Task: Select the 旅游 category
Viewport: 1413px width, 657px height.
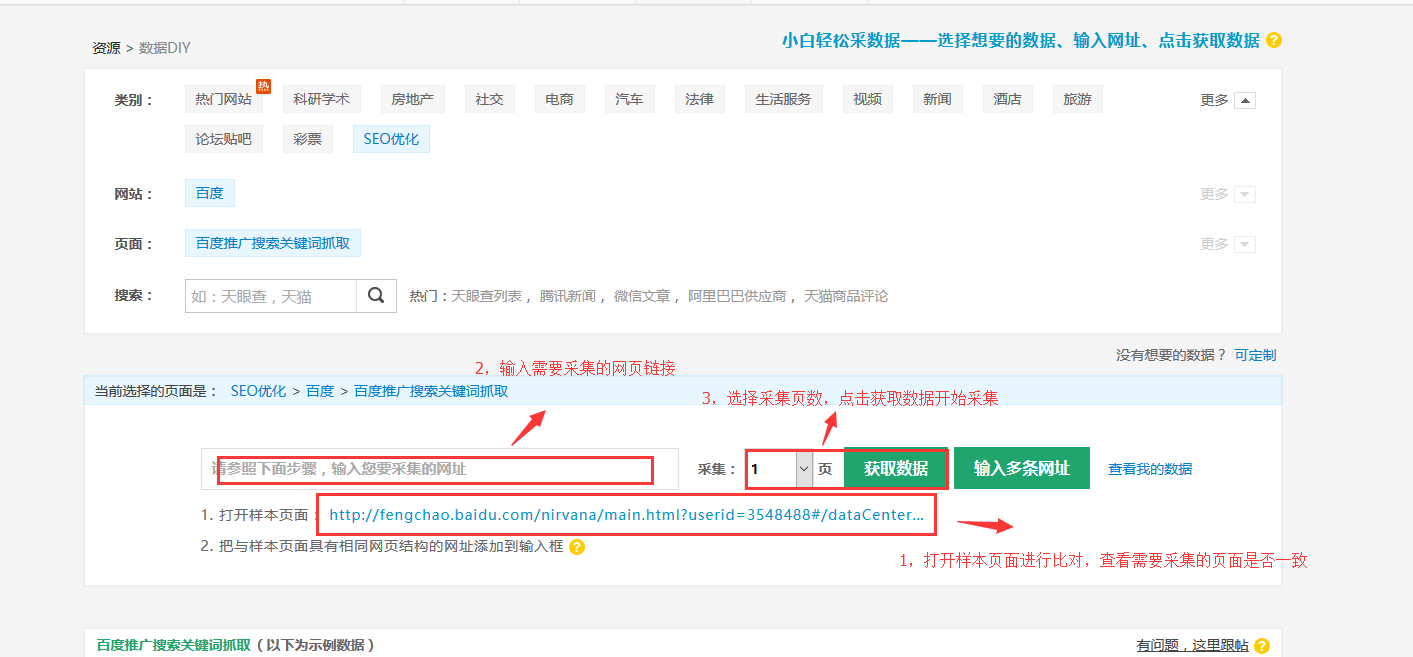Action: [x=1077, y=99]
